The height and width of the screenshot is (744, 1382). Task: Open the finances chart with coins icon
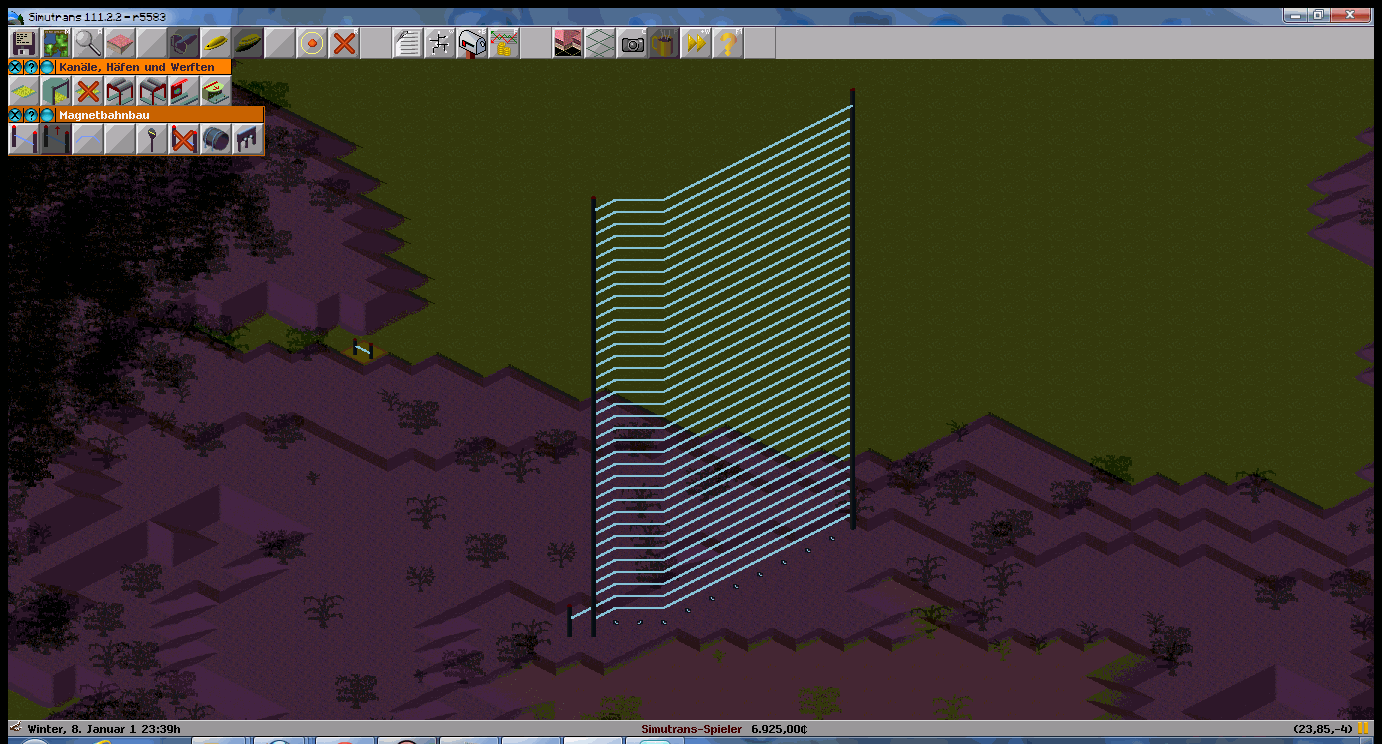[504, 43]
